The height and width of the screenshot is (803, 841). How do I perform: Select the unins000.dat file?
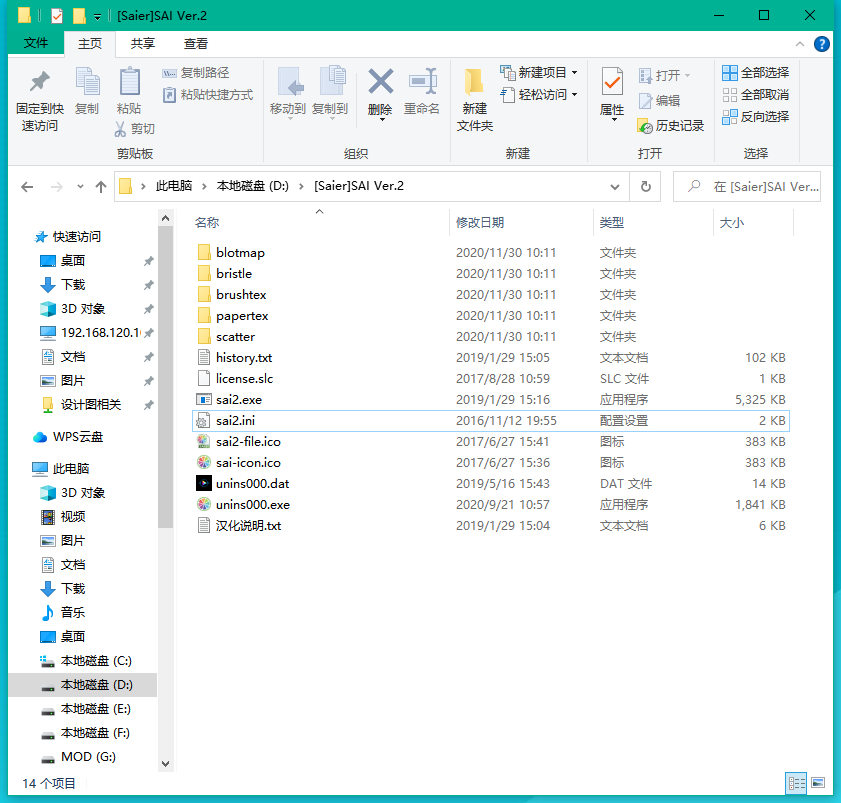252,484
